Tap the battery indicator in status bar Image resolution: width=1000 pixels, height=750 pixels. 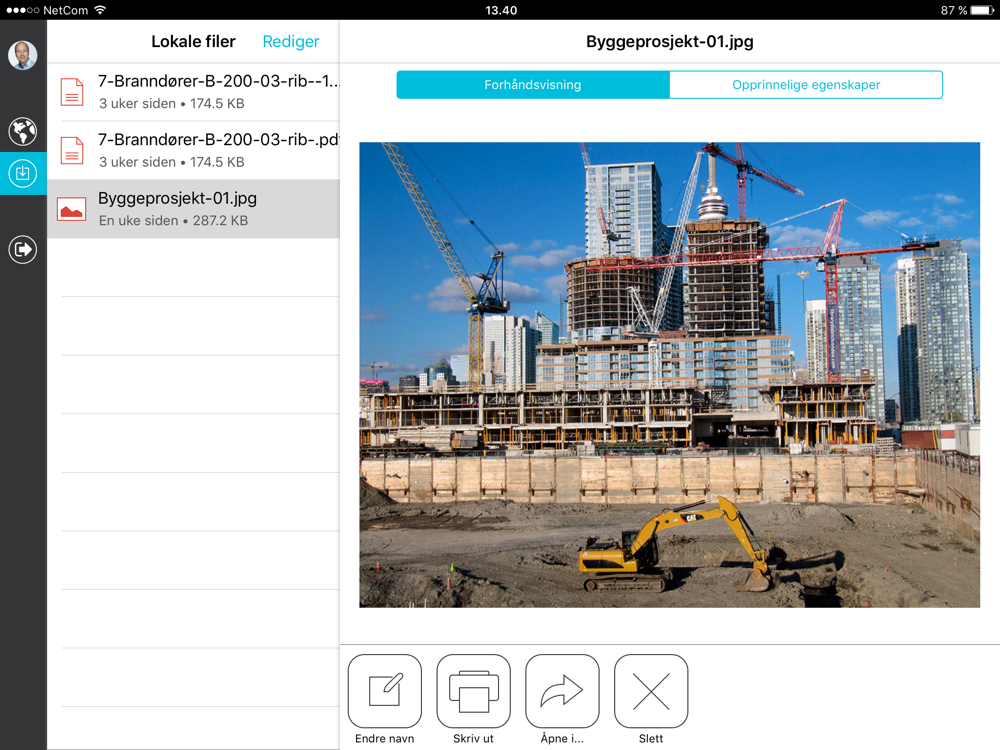click(982, 10)
